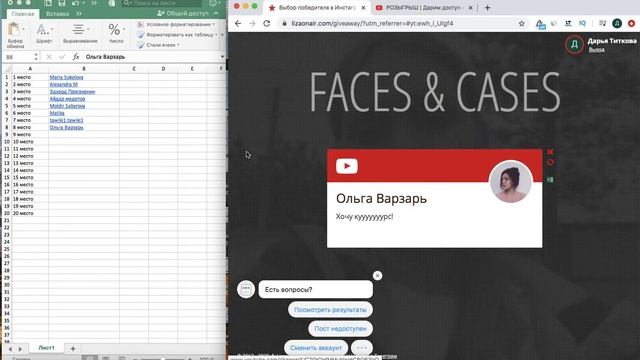
Task: Click the IQ browser extension icon
Action: 582,24
